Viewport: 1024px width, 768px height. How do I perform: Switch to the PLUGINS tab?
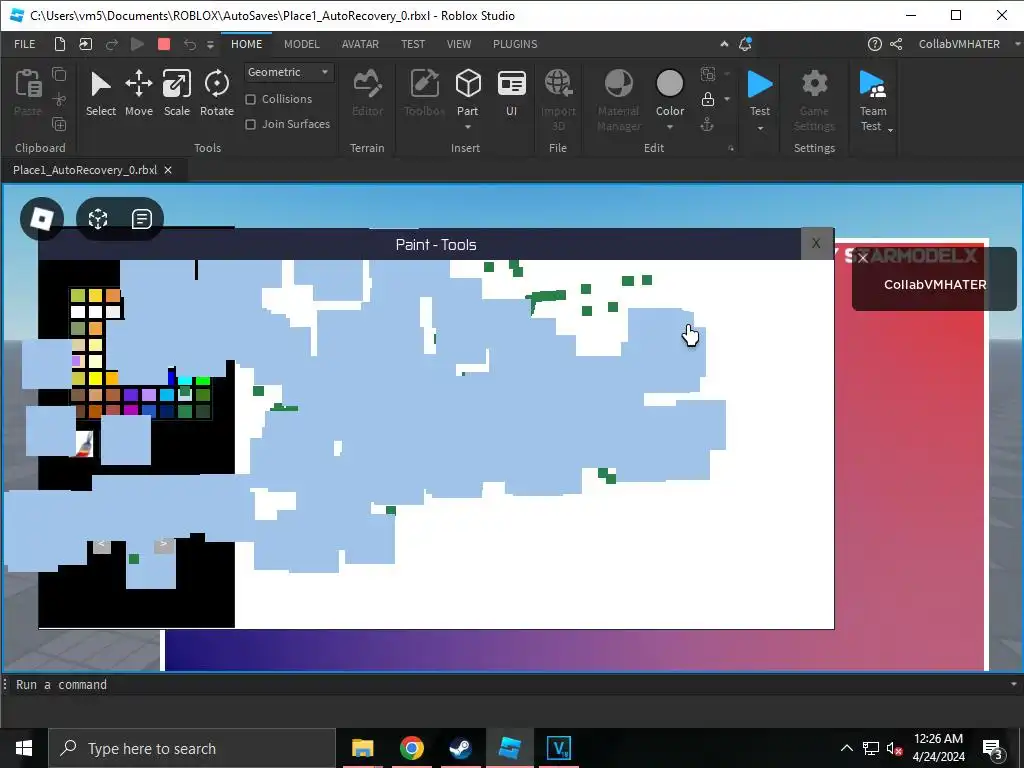point(515,44)
